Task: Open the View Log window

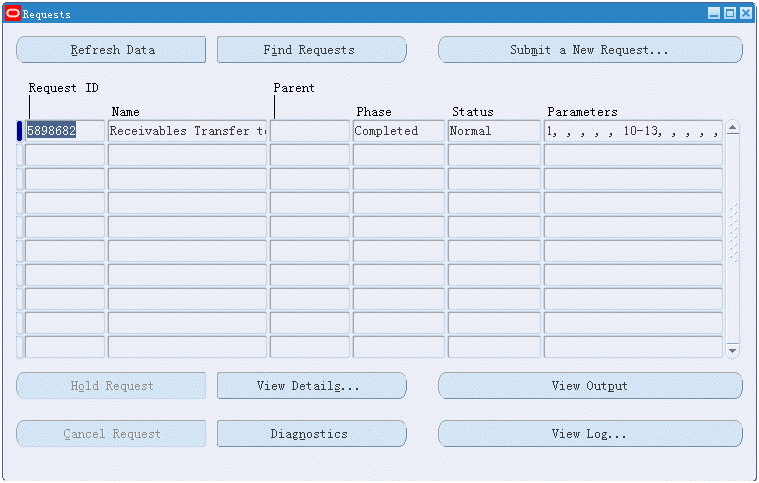Action: (x=590, y=434)
